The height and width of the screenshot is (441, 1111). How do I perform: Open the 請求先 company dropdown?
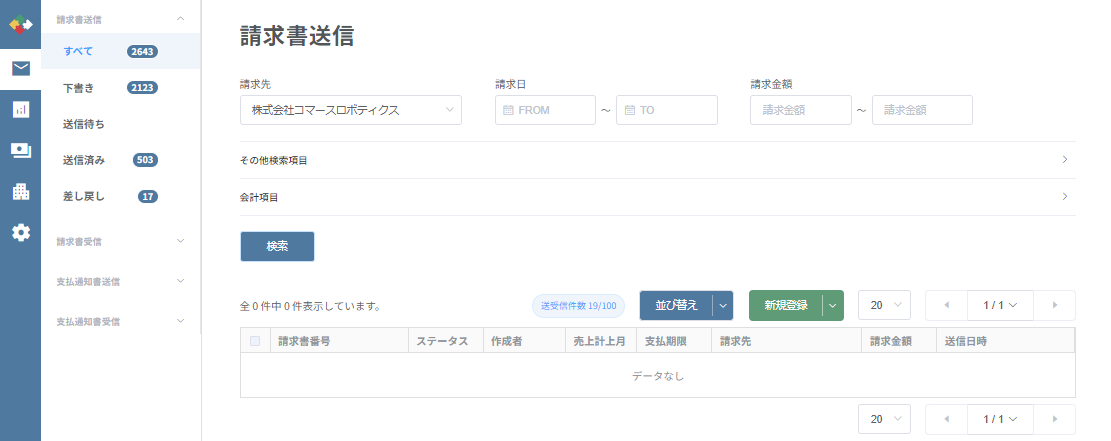tap(350, 110)
